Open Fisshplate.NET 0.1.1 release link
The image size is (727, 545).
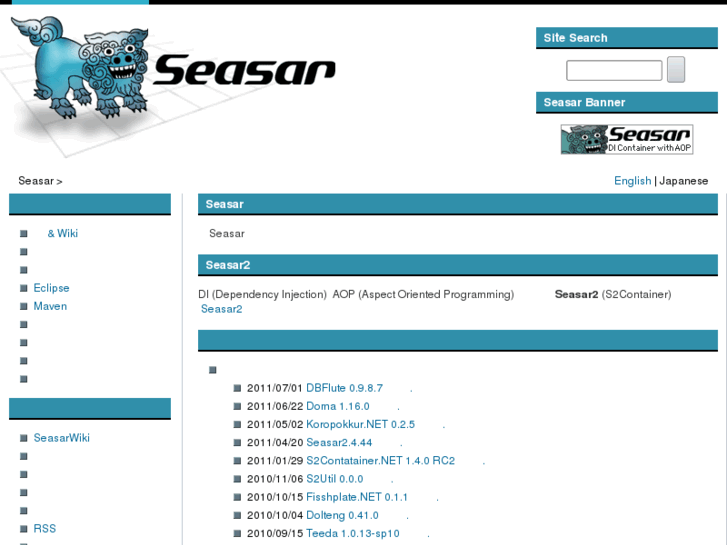pos(357,497)
